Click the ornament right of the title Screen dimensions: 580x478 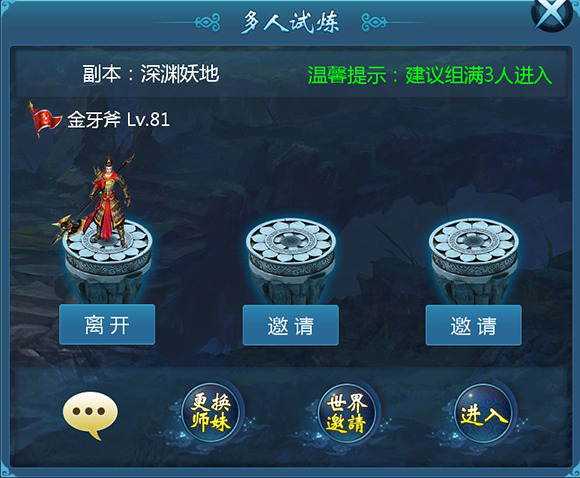[x=374, y=22]
